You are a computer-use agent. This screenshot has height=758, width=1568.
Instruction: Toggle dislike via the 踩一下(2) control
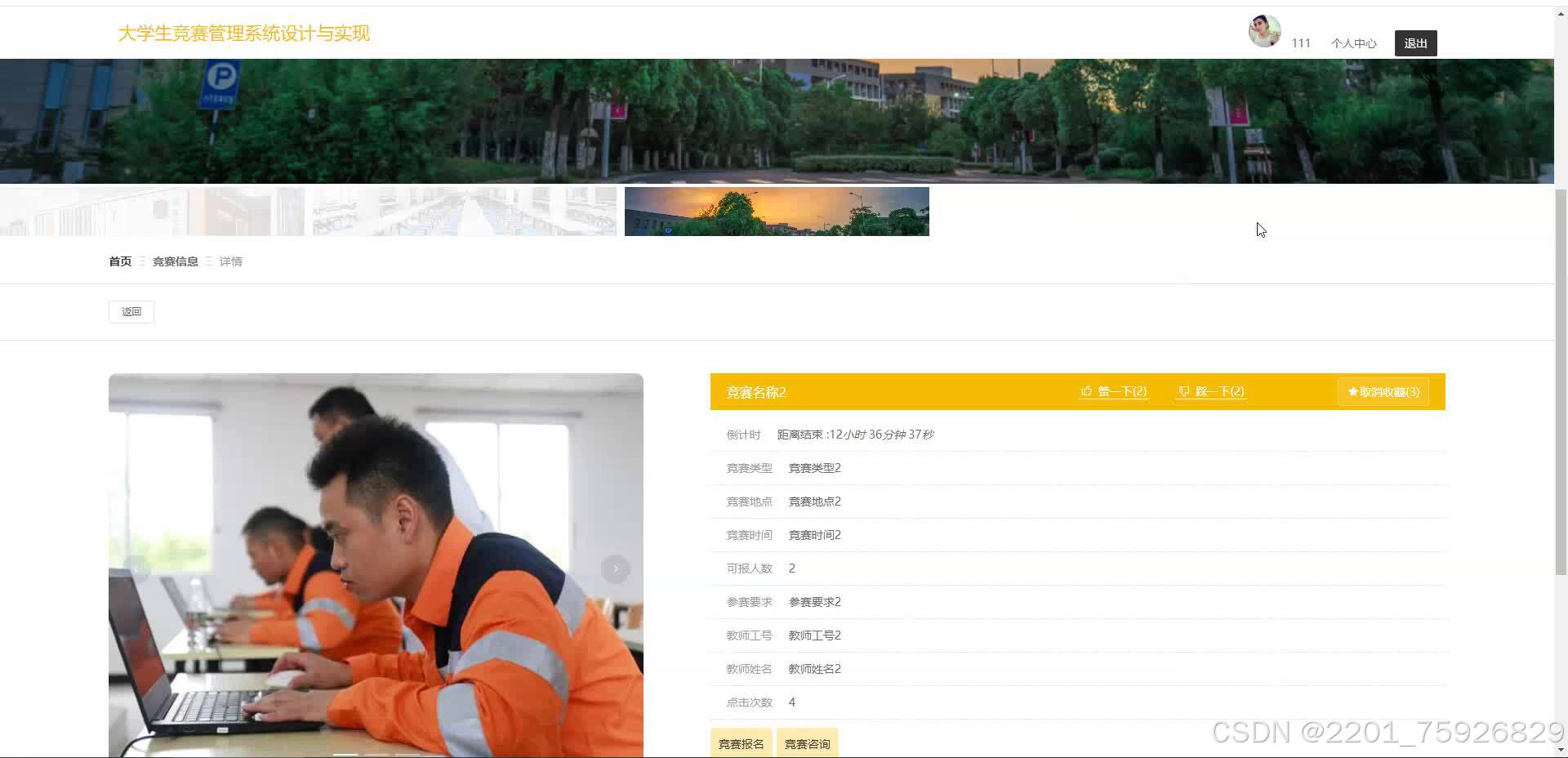[1218, 391]
